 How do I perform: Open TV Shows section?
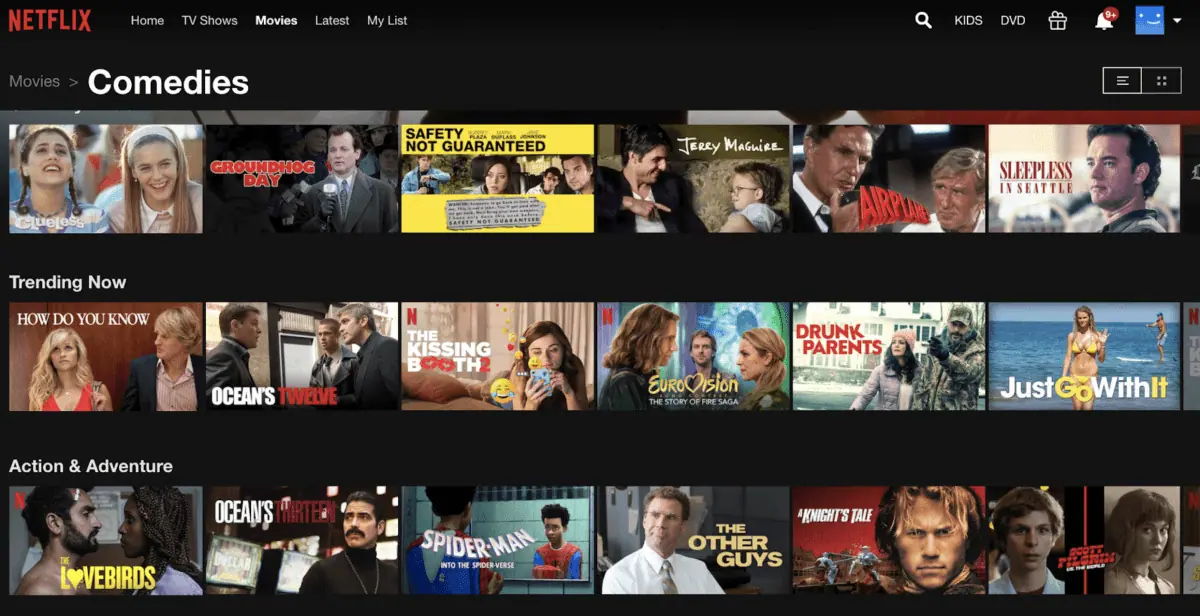click(x=209, y=20)
